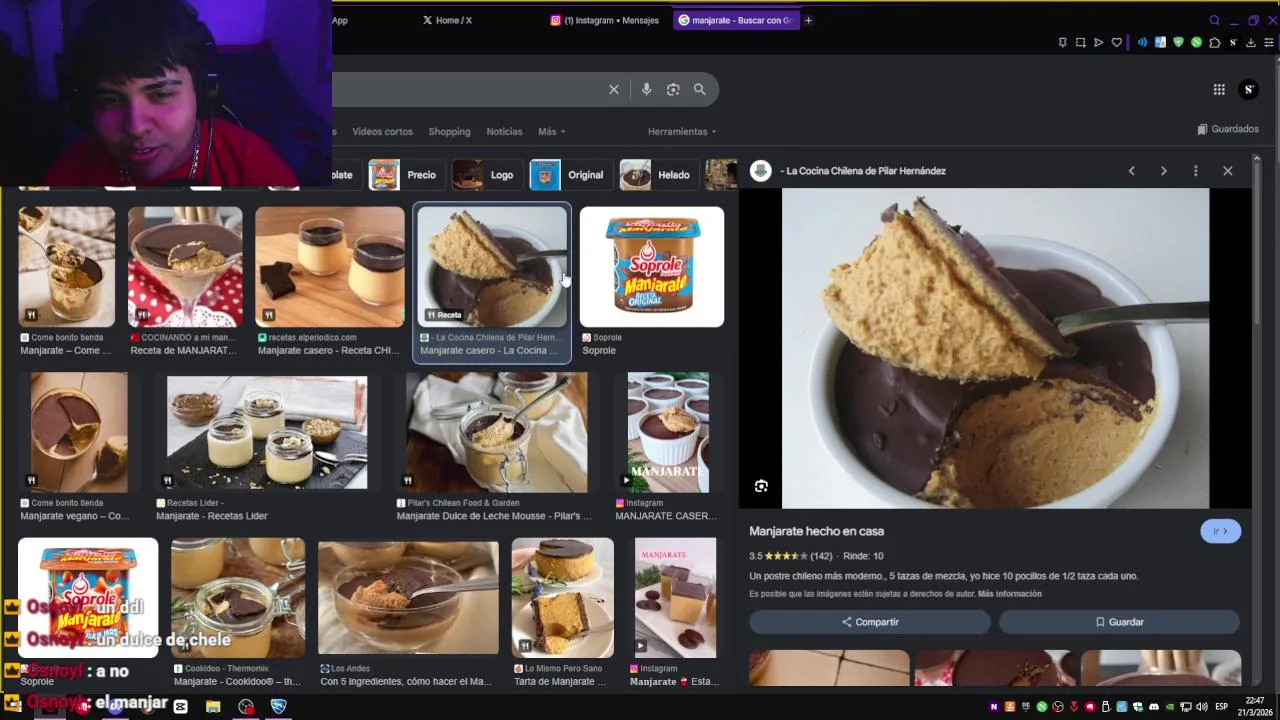The width and height of the screenshot is (1280, 720).
Task: Open Rocket League from the taskbar
Action: point(279,707)
